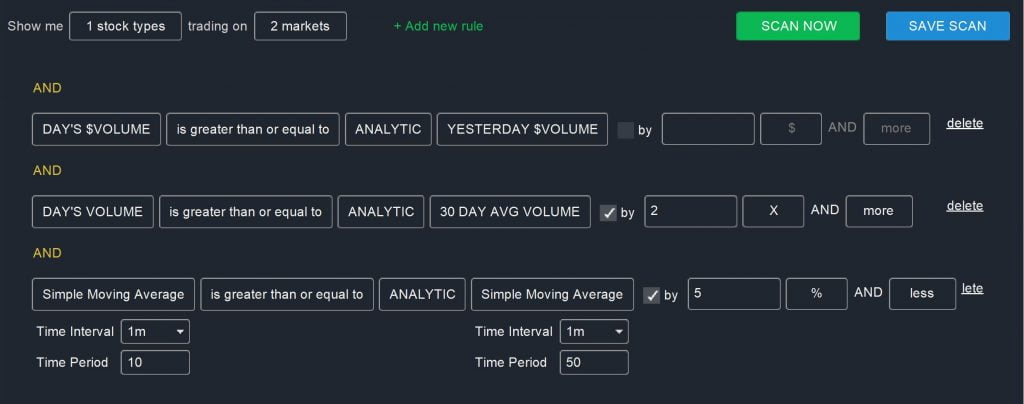Click the 'by' value field containing 2
The width and height of the screenshot is (1024, 404).
[x=691, y=211]
